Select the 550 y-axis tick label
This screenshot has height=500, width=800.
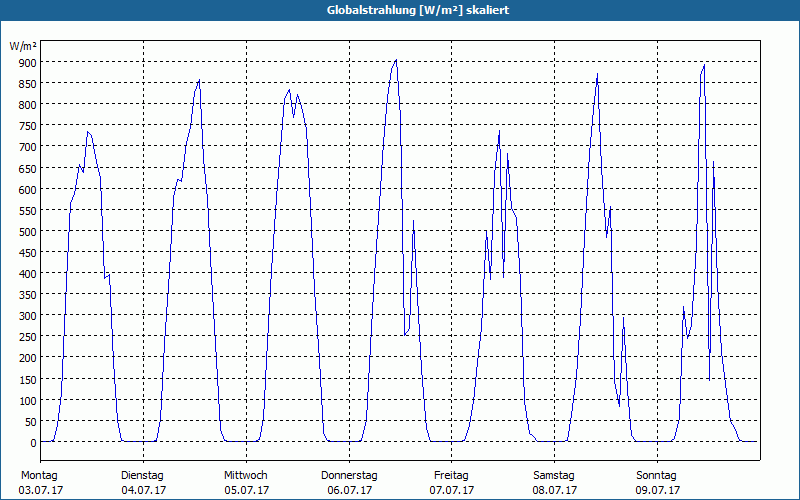(29, 211)
